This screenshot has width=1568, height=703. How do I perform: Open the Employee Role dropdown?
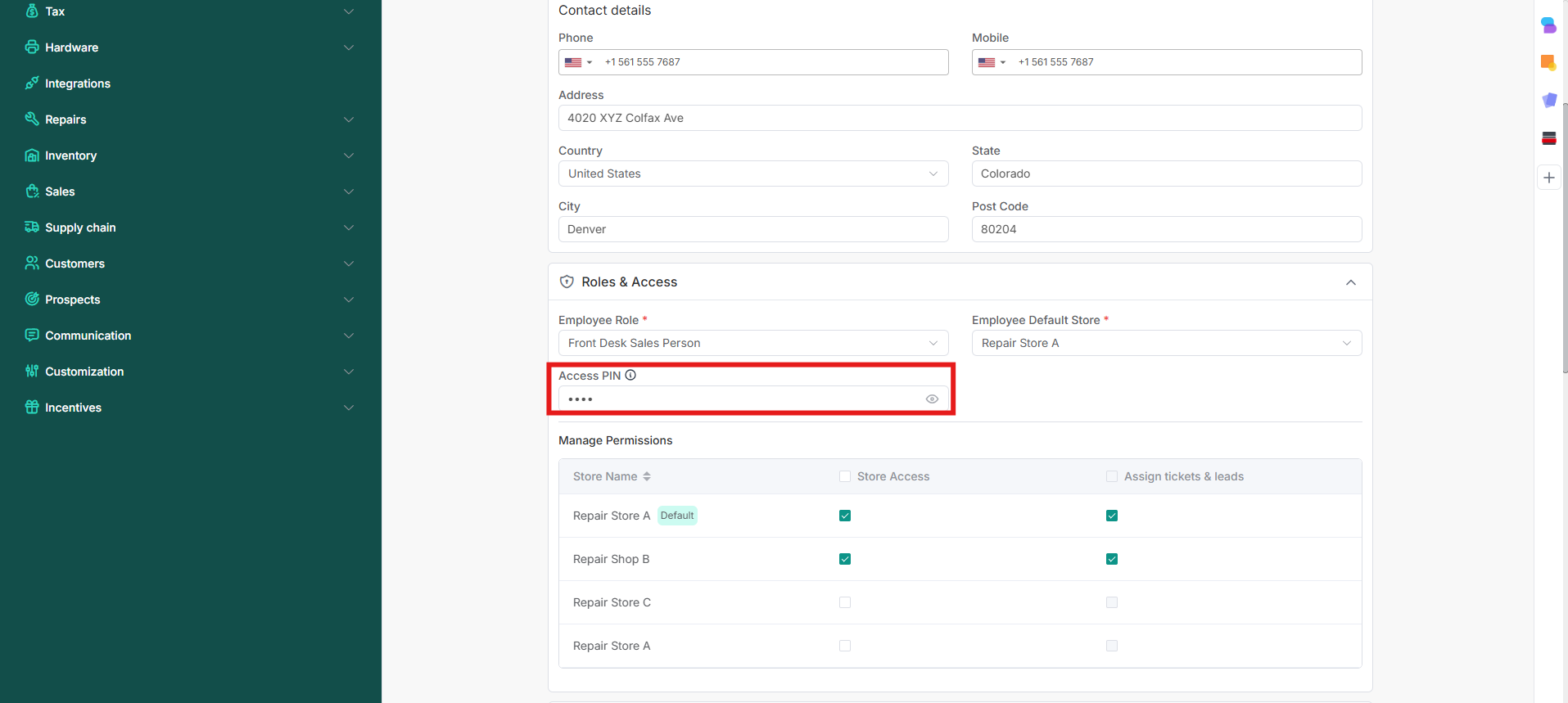[x=752, y=343]
